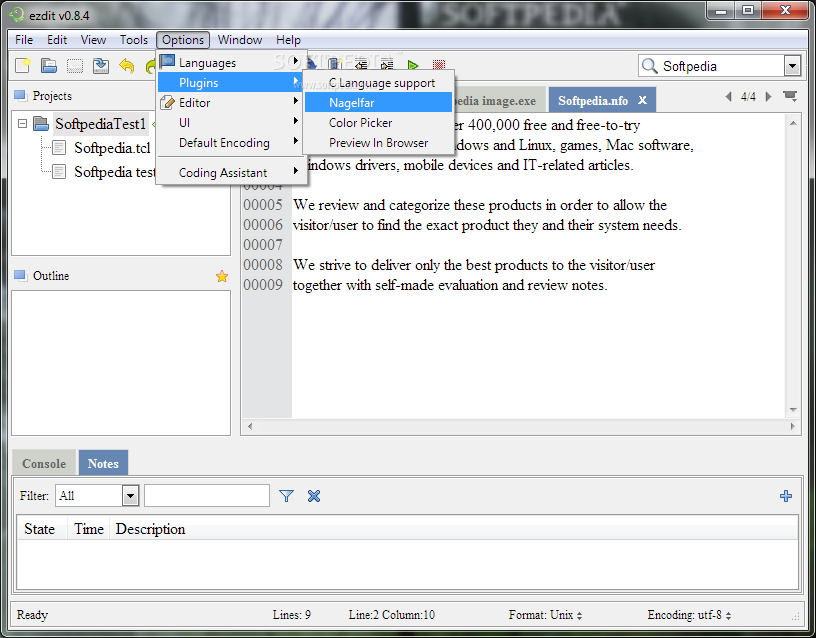Screen dimensions: 816x638
Task: Click the magnifier icon in search box
Action: pos(649,66)
